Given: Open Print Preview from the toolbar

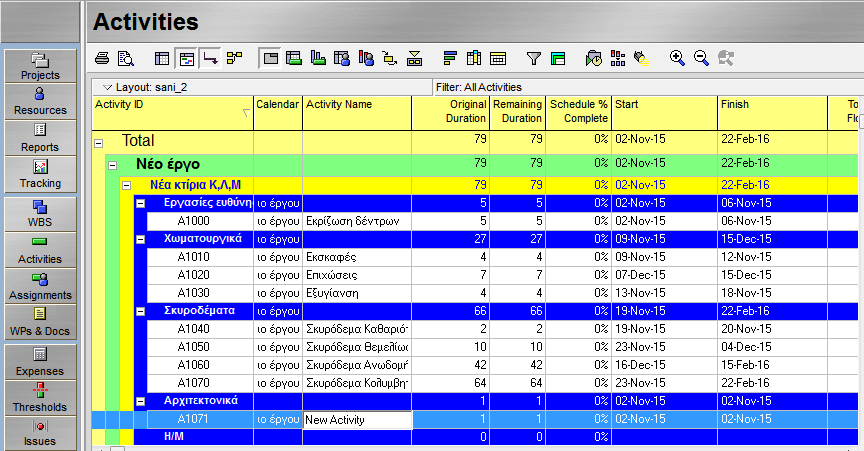Looking at the screenshot, I should pos(126,58).
